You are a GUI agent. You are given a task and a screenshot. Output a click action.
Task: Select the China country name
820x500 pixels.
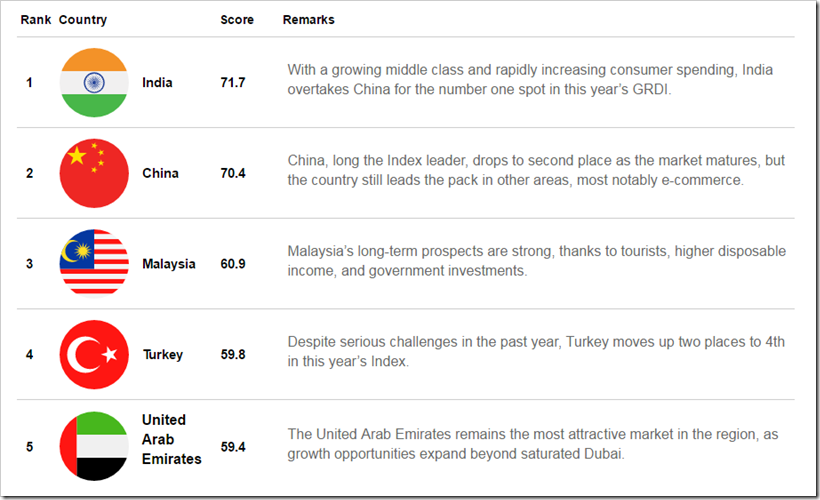coord(160,173)
